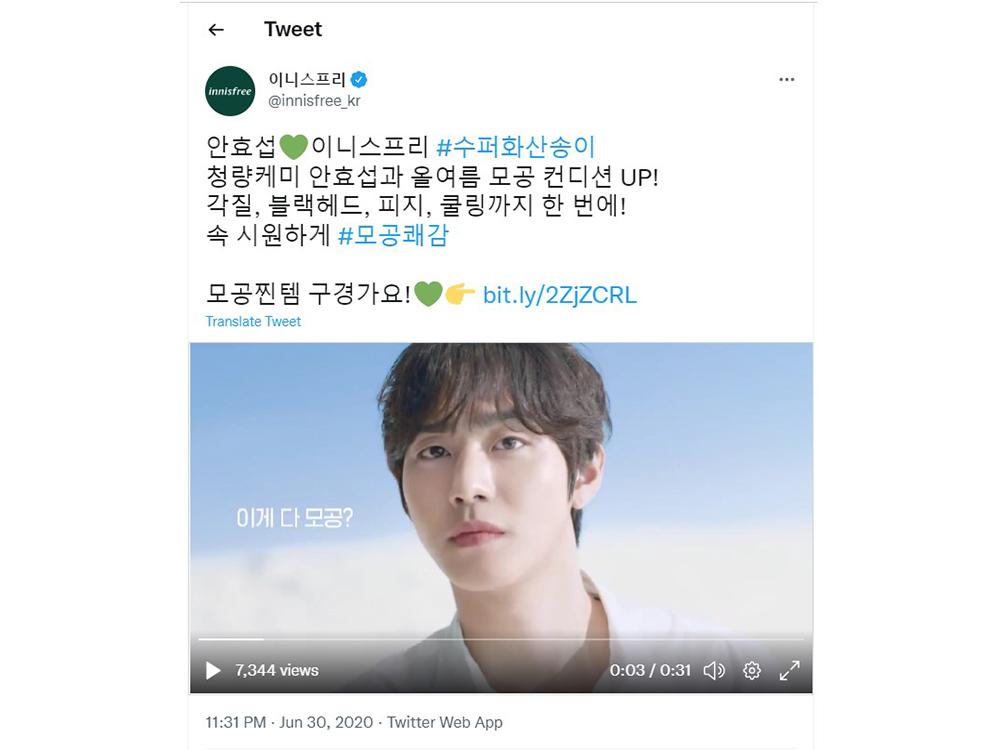Mute the video using speaker icon
Image resolution: width=1000 pixels, height=750 pixels.
pos(714,670)
